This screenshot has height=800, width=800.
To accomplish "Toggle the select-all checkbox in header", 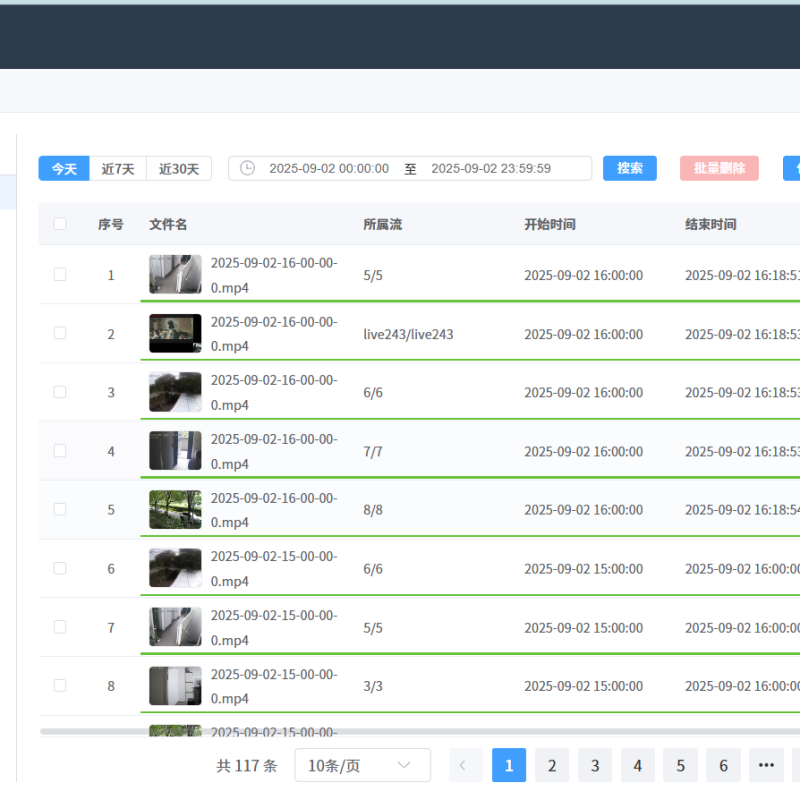I will [x=60, y=224].
